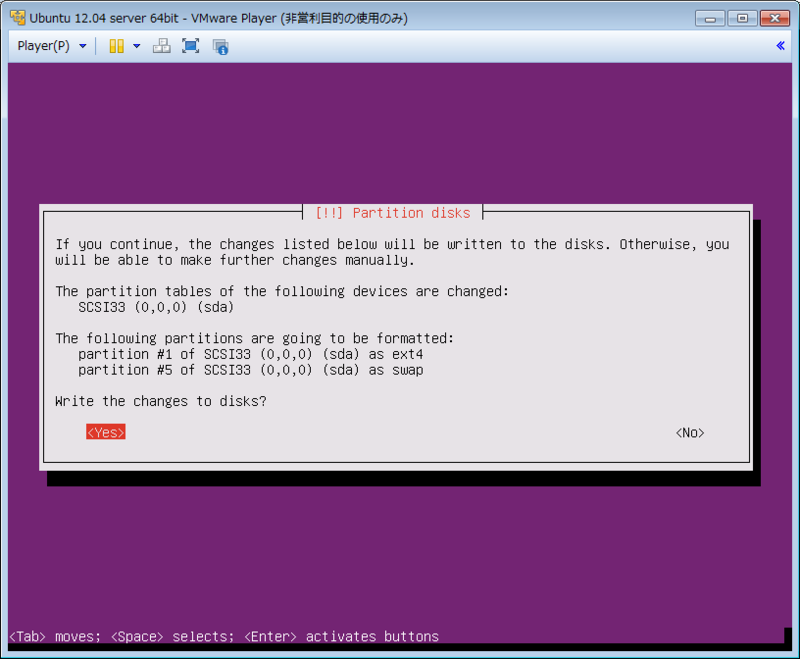Open the Player(P) menu
Screen dimensions: 800x659
click(x=51, y=46)
